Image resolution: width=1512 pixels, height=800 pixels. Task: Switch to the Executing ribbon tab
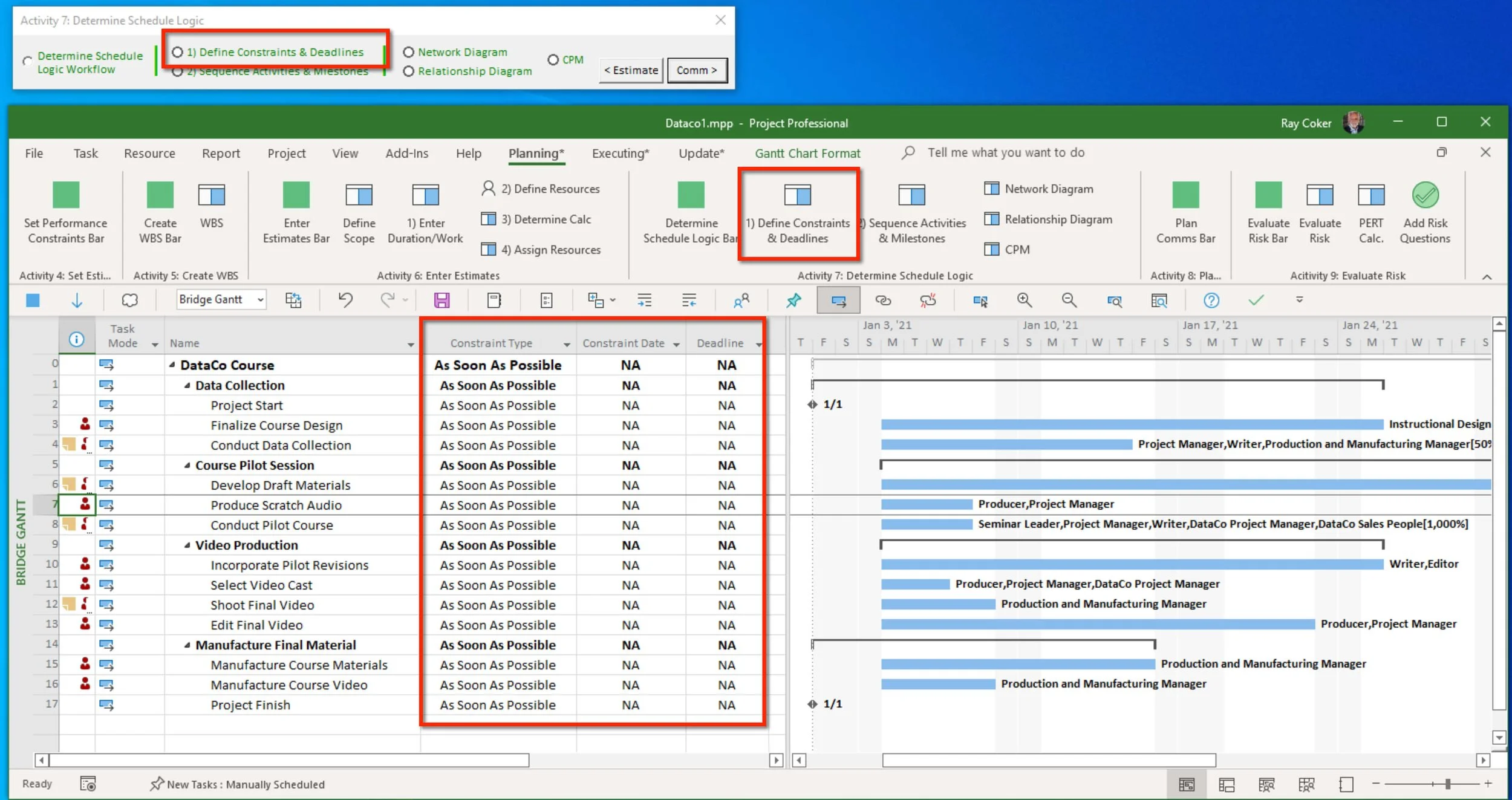tap(620, 154)
